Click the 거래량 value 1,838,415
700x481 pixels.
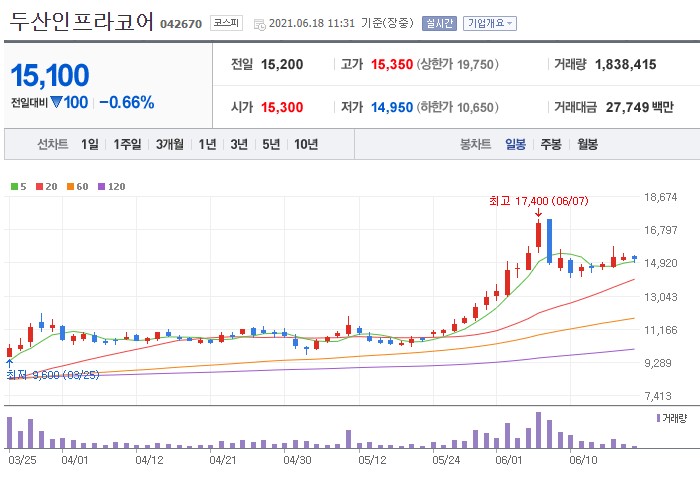pyautogui.click(x=625, y=64)
